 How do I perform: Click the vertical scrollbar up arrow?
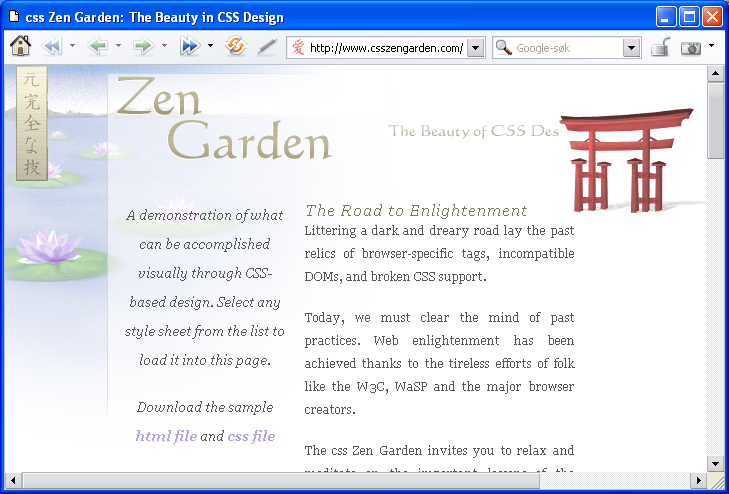tap(715, 73)
